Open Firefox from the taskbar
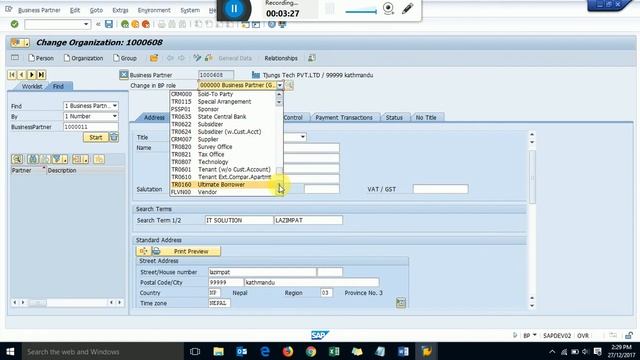Viewport: 640px width, 360px height. (x=288, y=351)
